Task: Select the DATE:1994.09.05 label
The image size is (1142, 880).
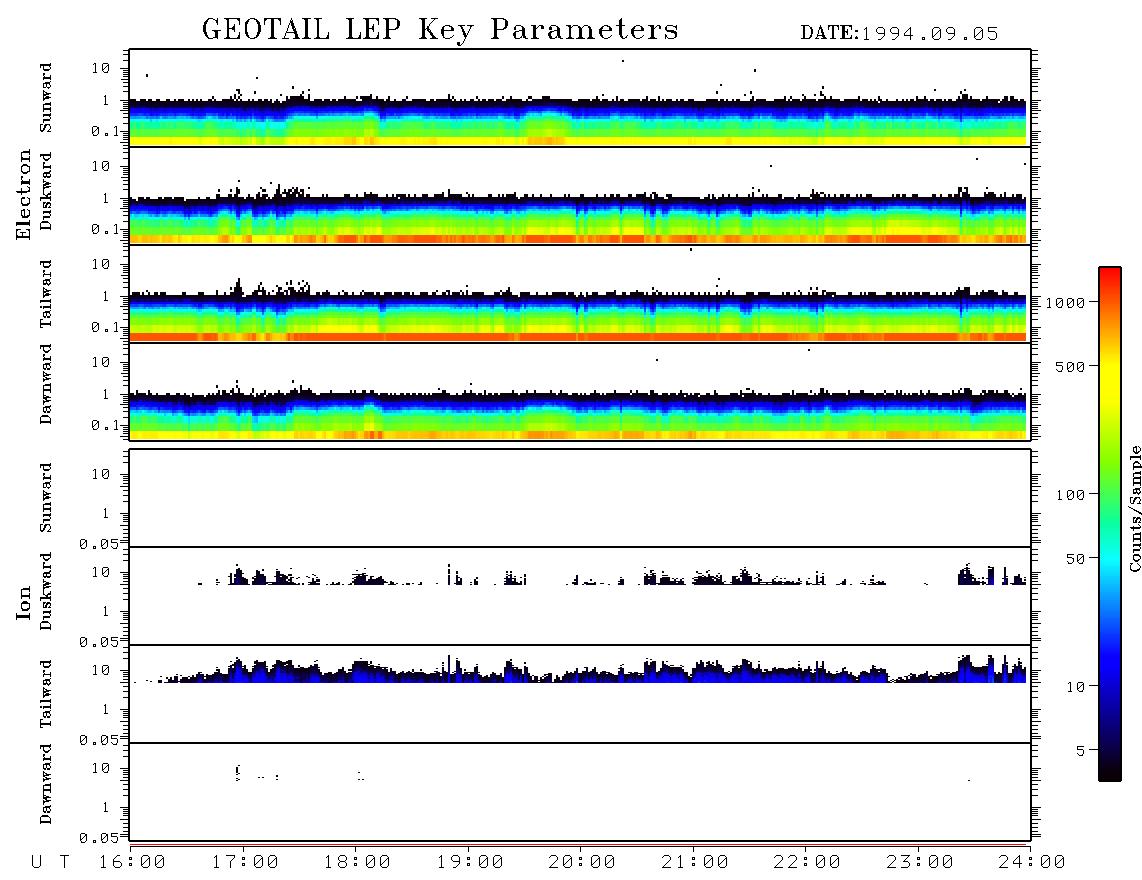Action: click(x=899, y=34)
